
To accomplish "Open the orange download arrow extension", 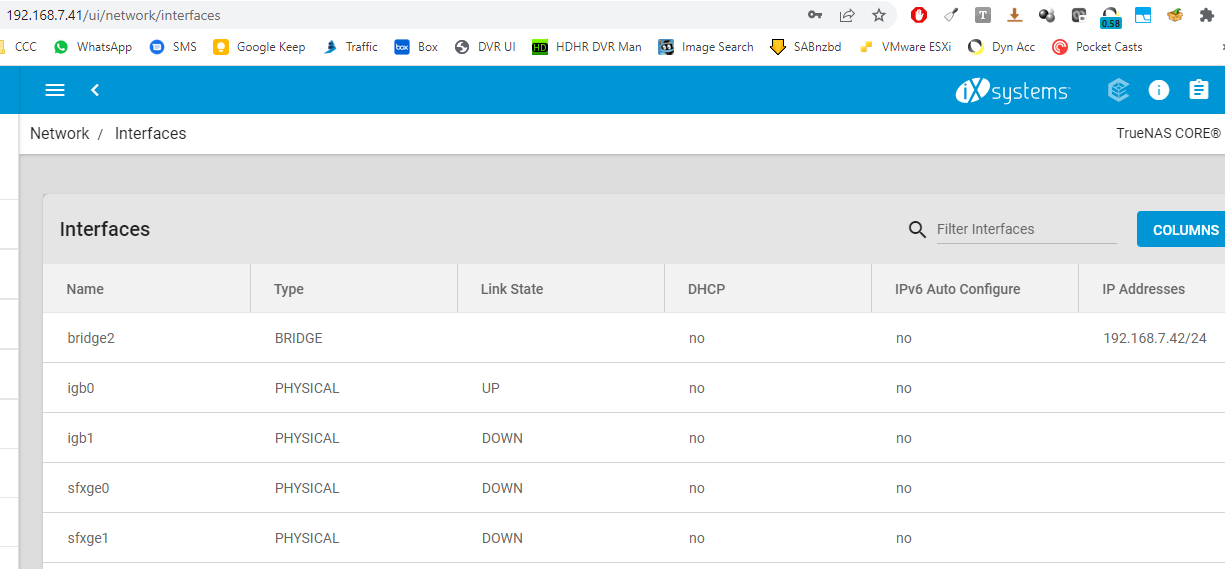I will pos(1015,15).
